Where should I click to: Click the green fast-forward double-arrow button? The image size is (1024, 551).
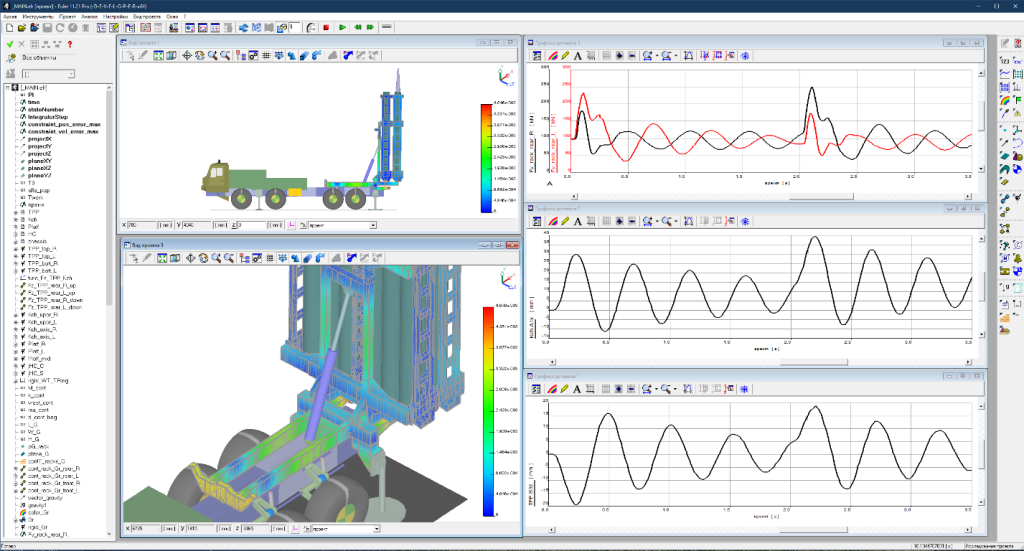370,27
